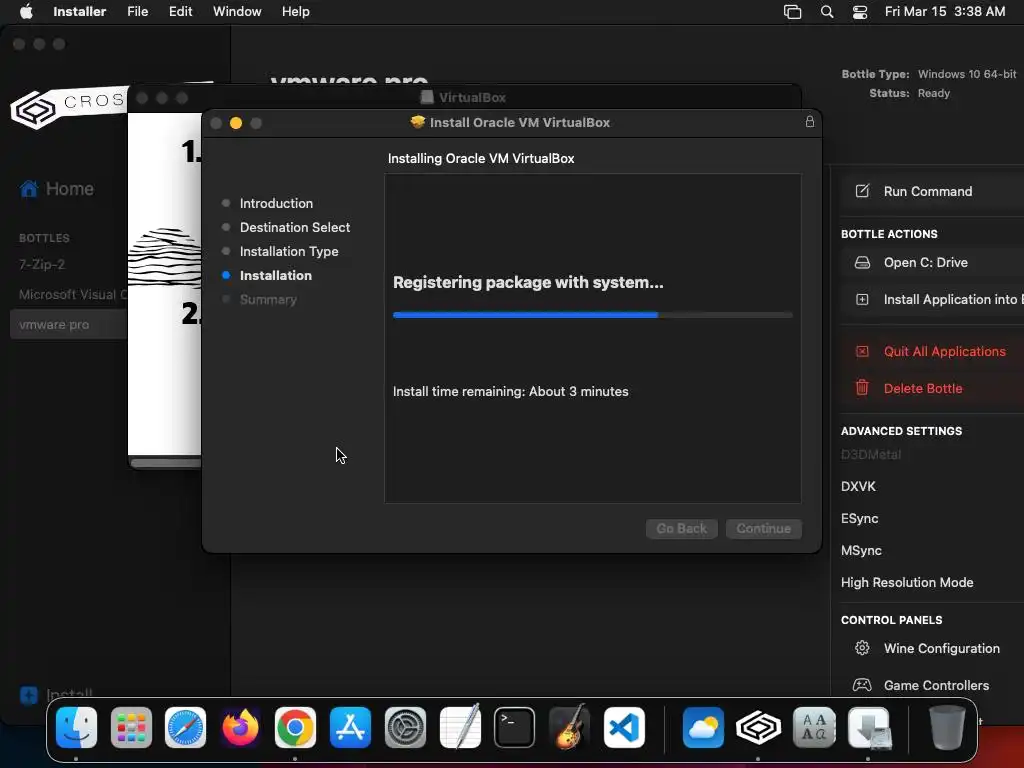The width and height of the screenshot is (1024, 768).
Task: Open the App Store Dock icon
Action: [350, 727]
